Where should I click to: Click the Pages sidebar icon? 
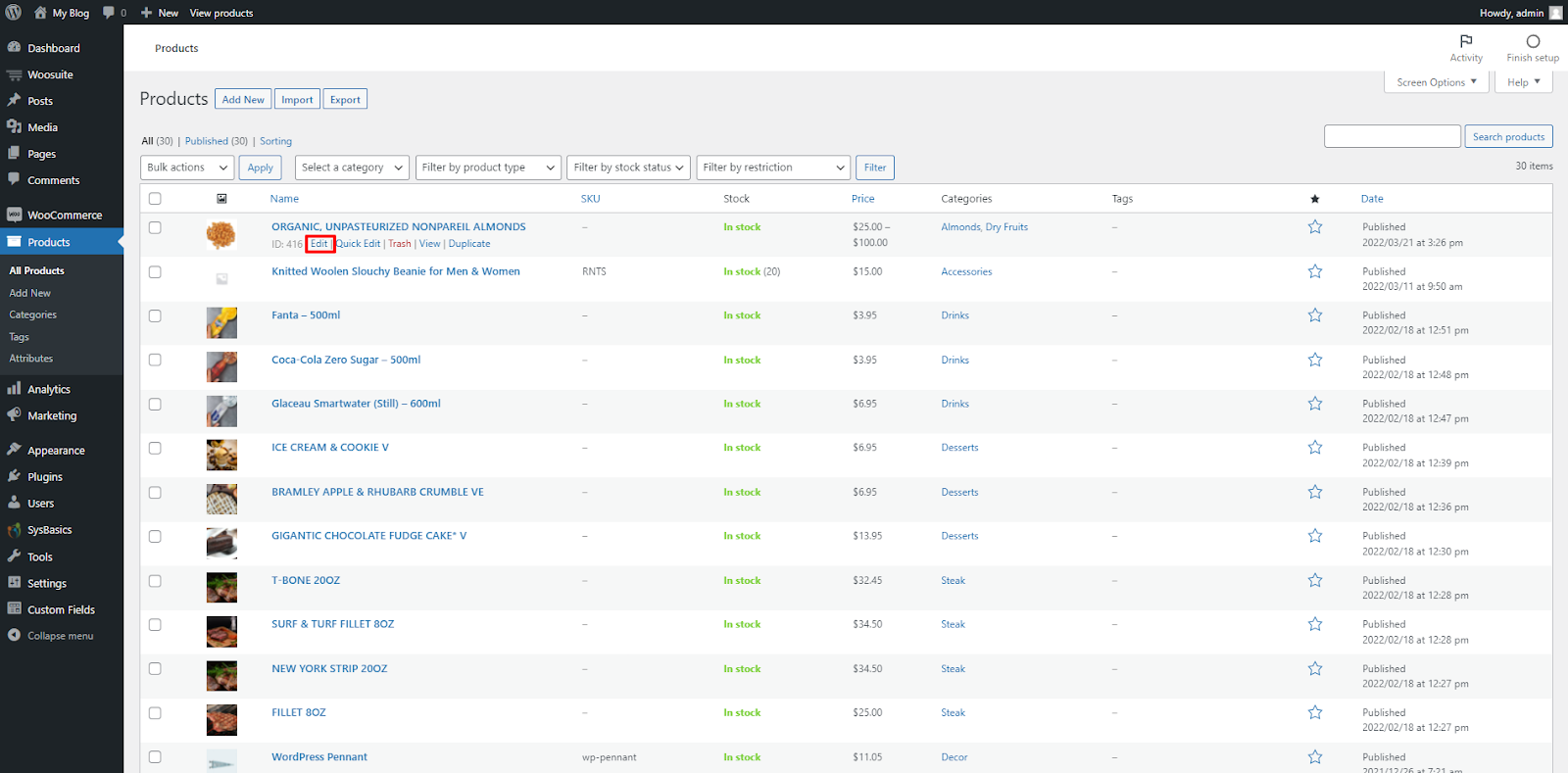[x=14, y=153]
